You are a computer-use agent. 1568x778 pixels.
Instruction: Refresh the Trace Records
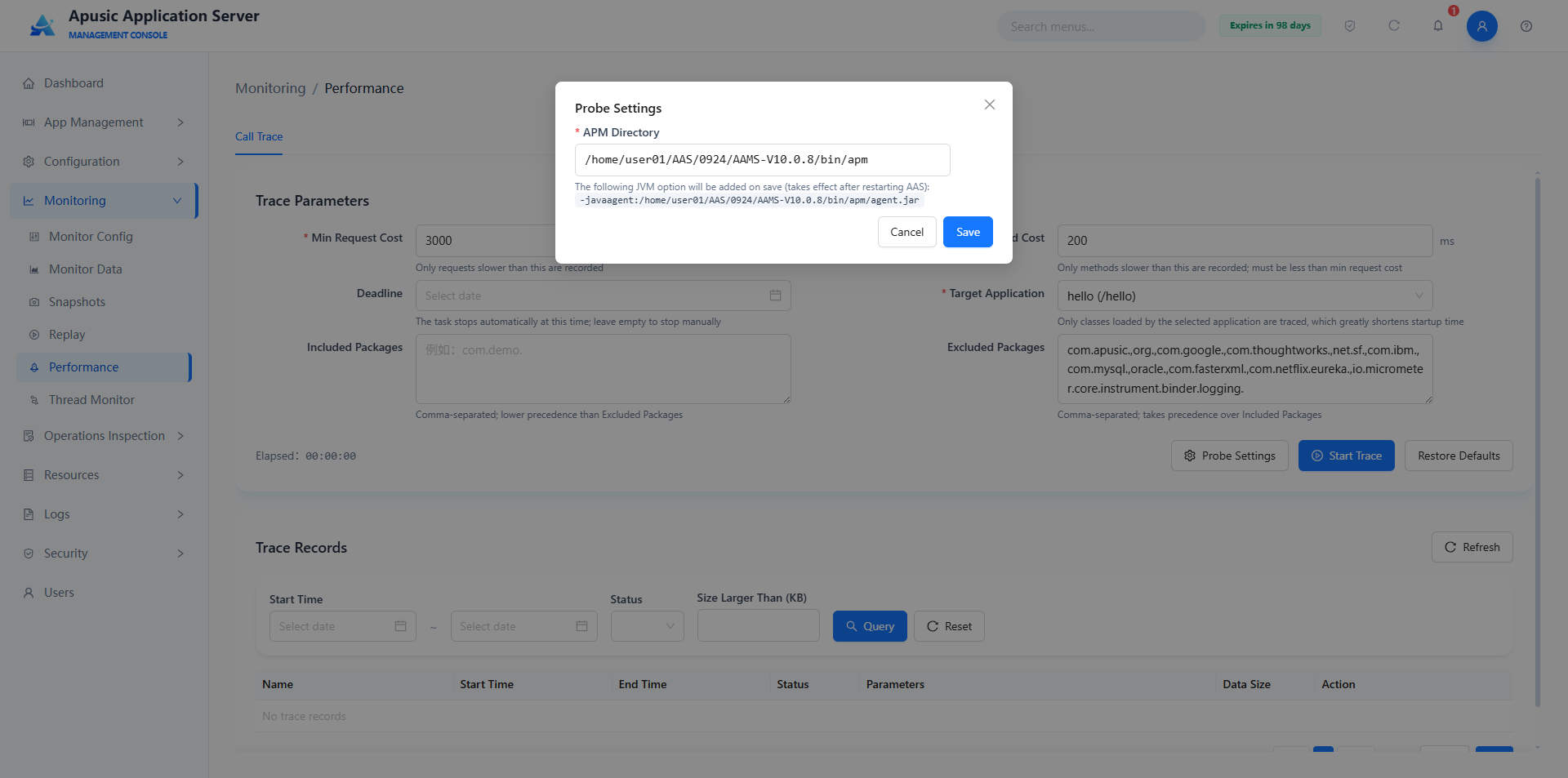[x=1472, y=547]
